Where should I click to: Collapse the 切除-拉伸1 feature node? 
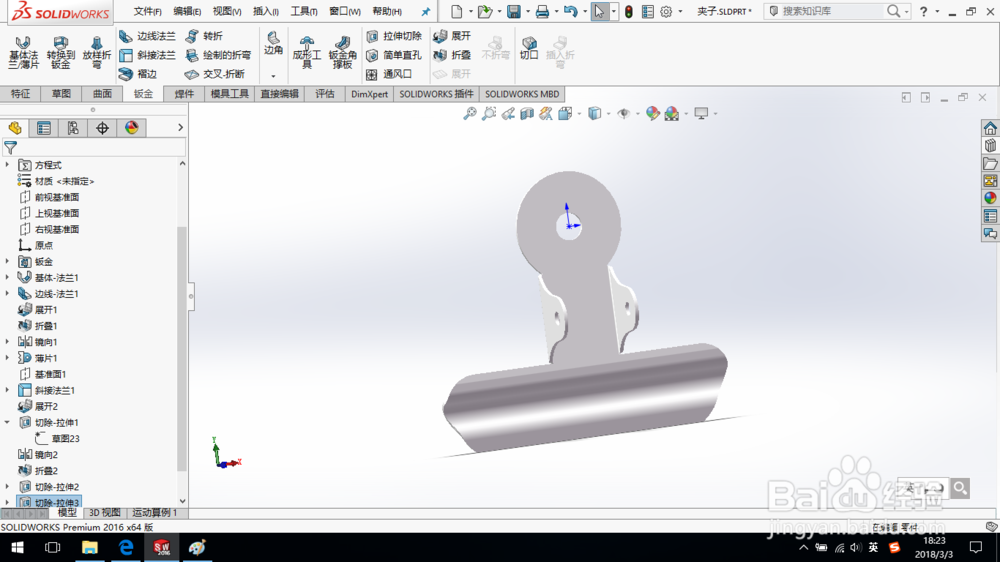click(8, 422)
